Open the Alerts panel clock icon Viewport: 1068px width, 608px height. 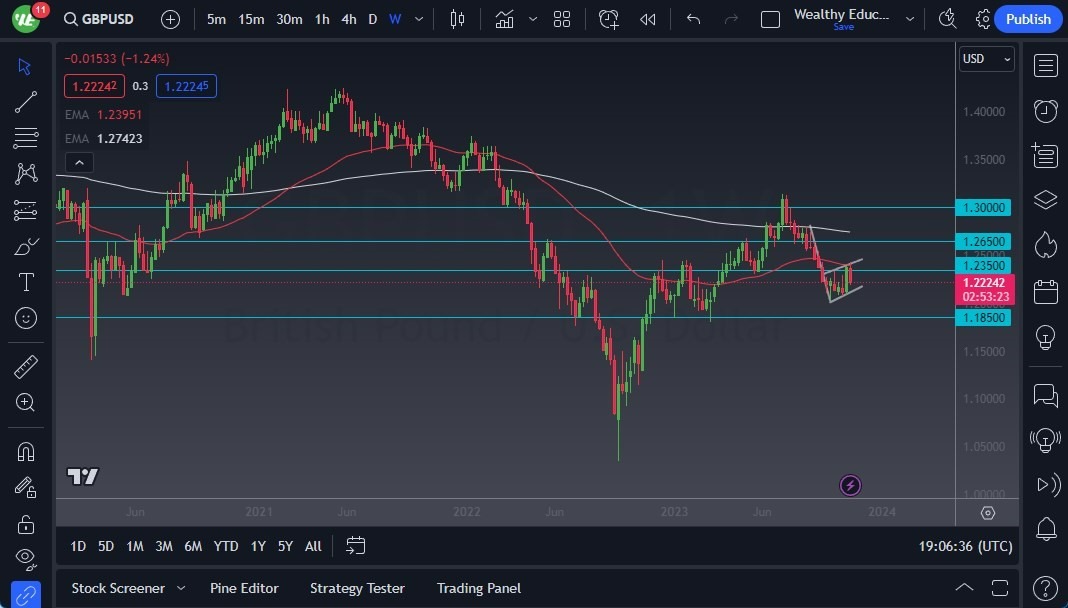point(1045,111)
